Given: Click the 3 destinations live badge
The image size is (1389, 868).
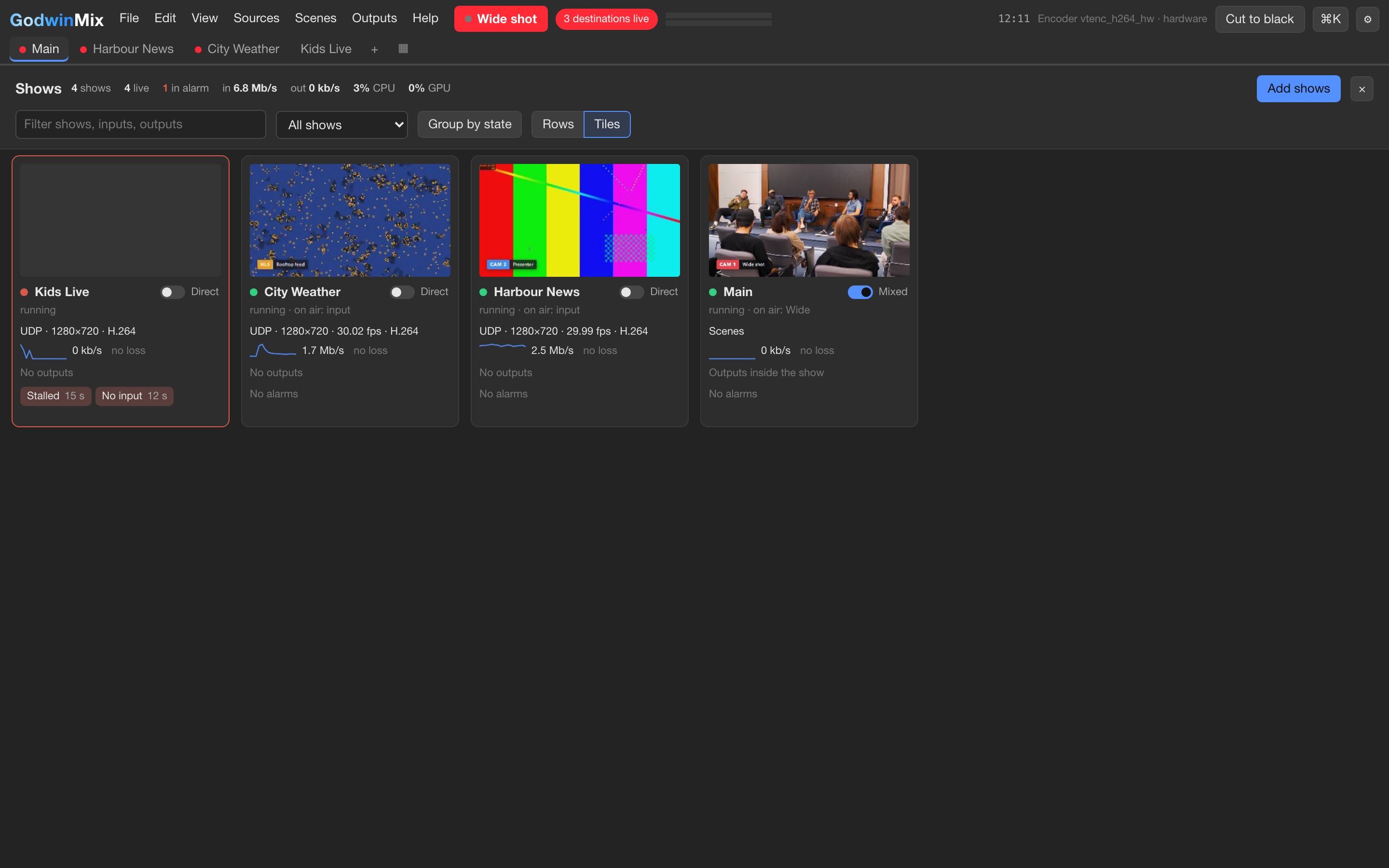Looking at the screenshot, I should [606, 19].
